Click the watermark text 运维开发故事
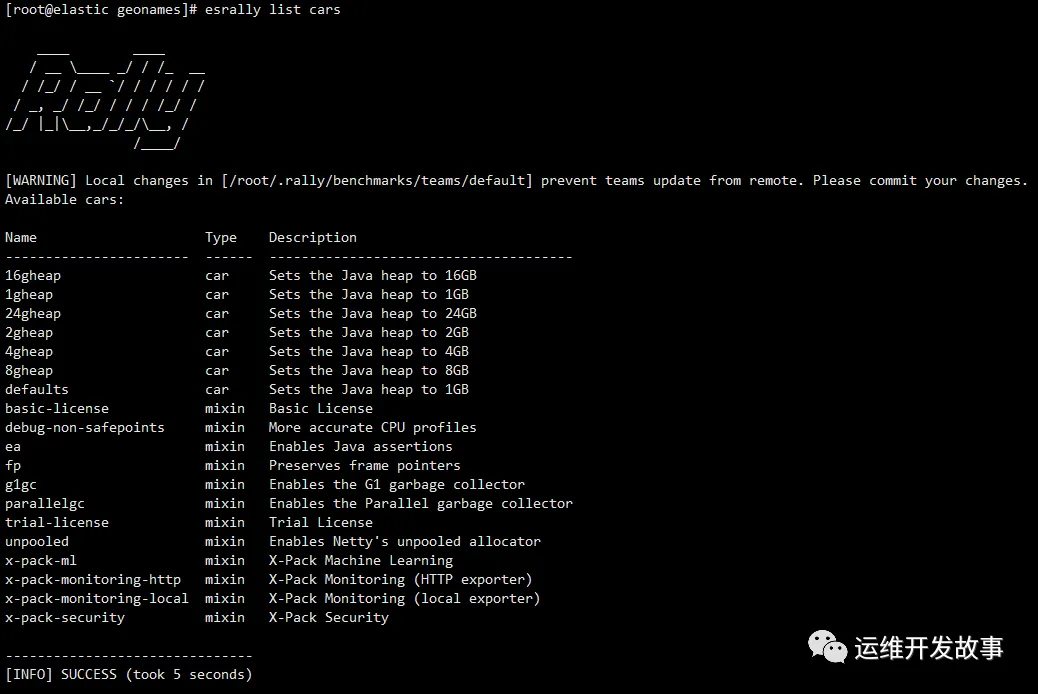The width and height of the screenshot is (1038, 694). pos(929,647)
